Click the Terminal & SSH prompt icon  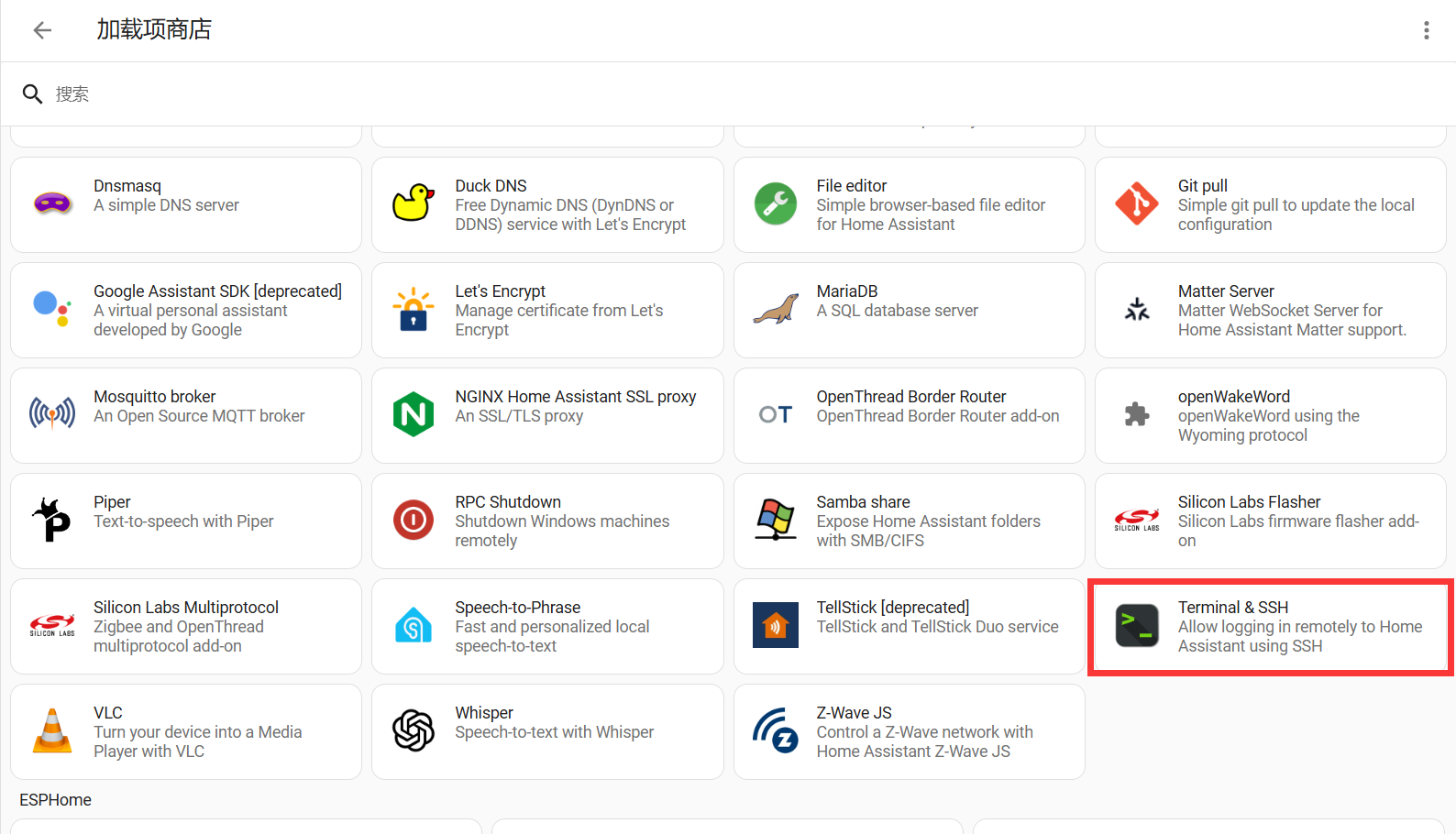pyautogui.click(x=1137, y=625)
